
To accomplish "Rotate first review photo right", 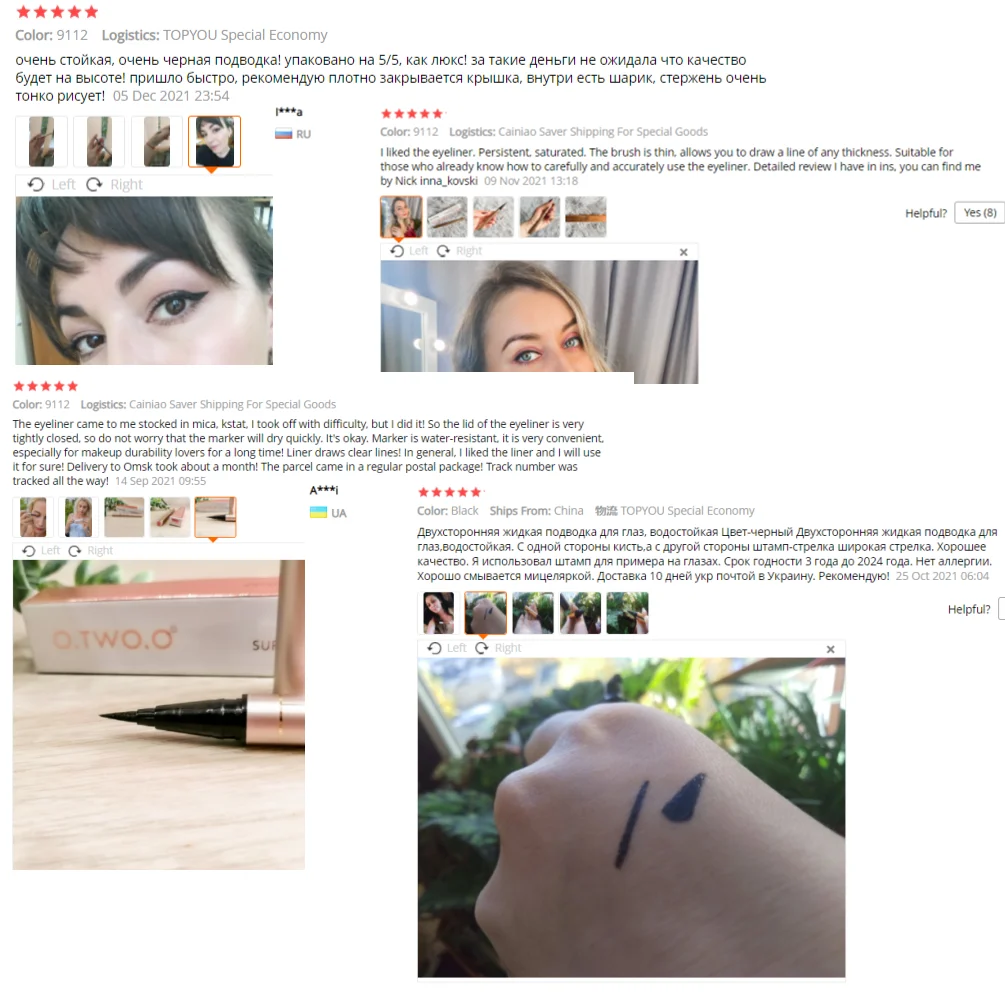I will coord(114,185).
